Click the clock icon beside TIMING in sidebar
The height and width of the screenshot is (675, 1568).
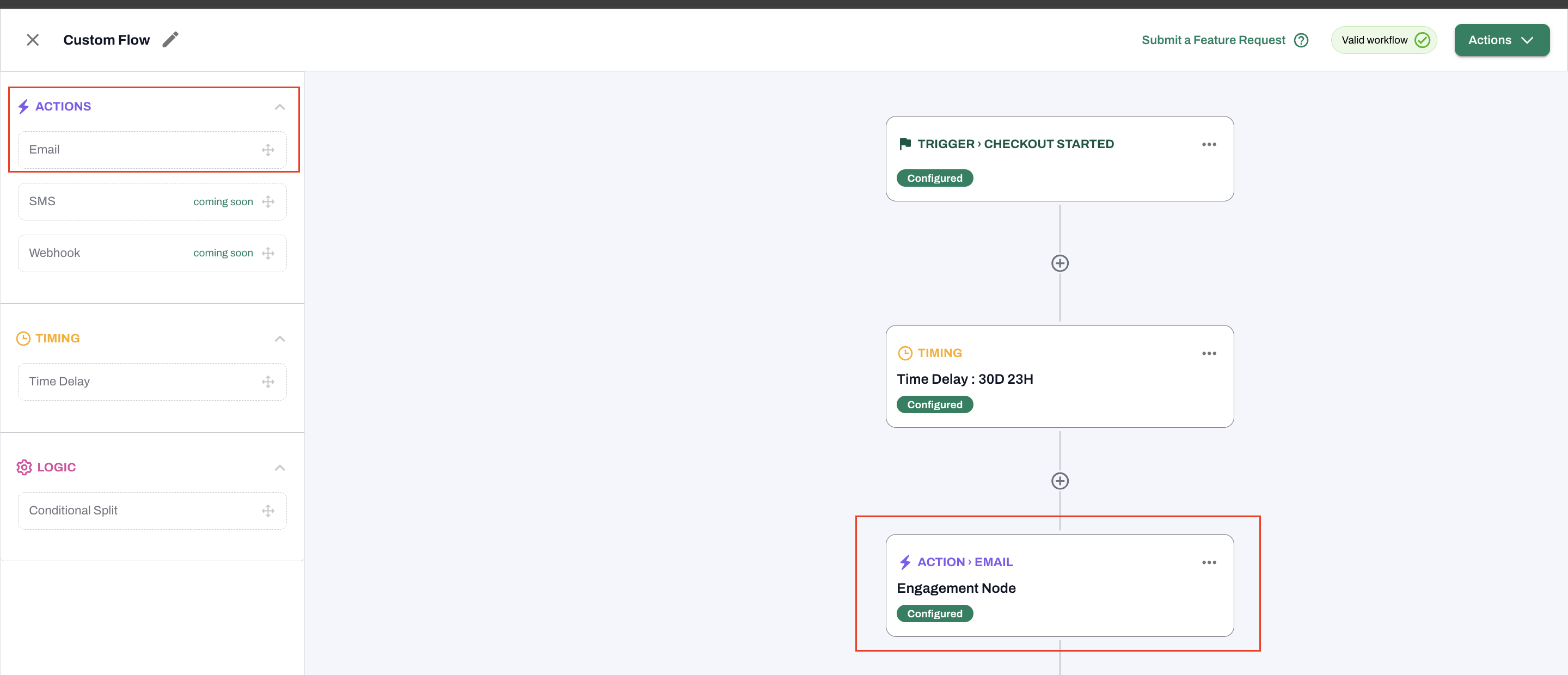click(x=23, y=339)
